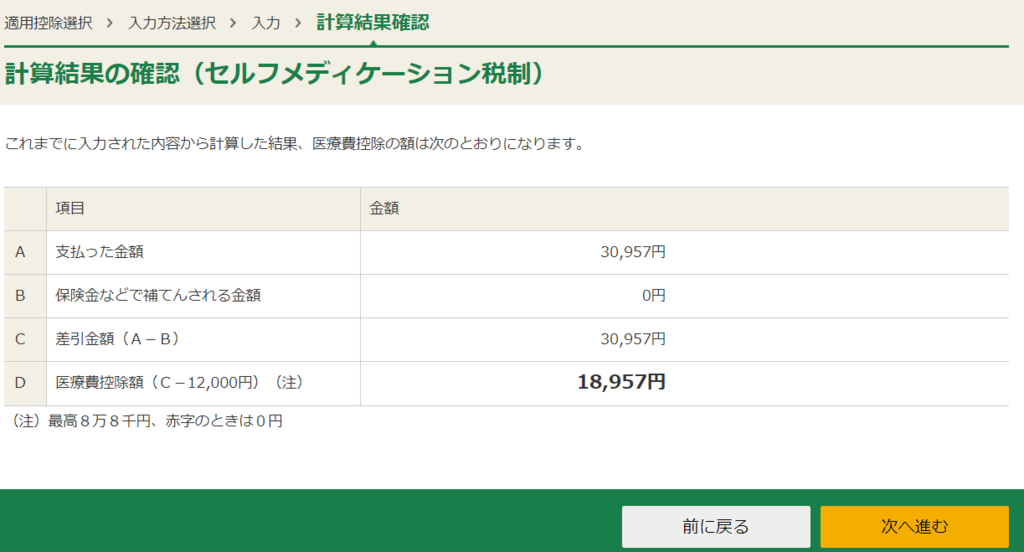Select the 計算結果確認 breadcrumb step

tap(373, 22)
